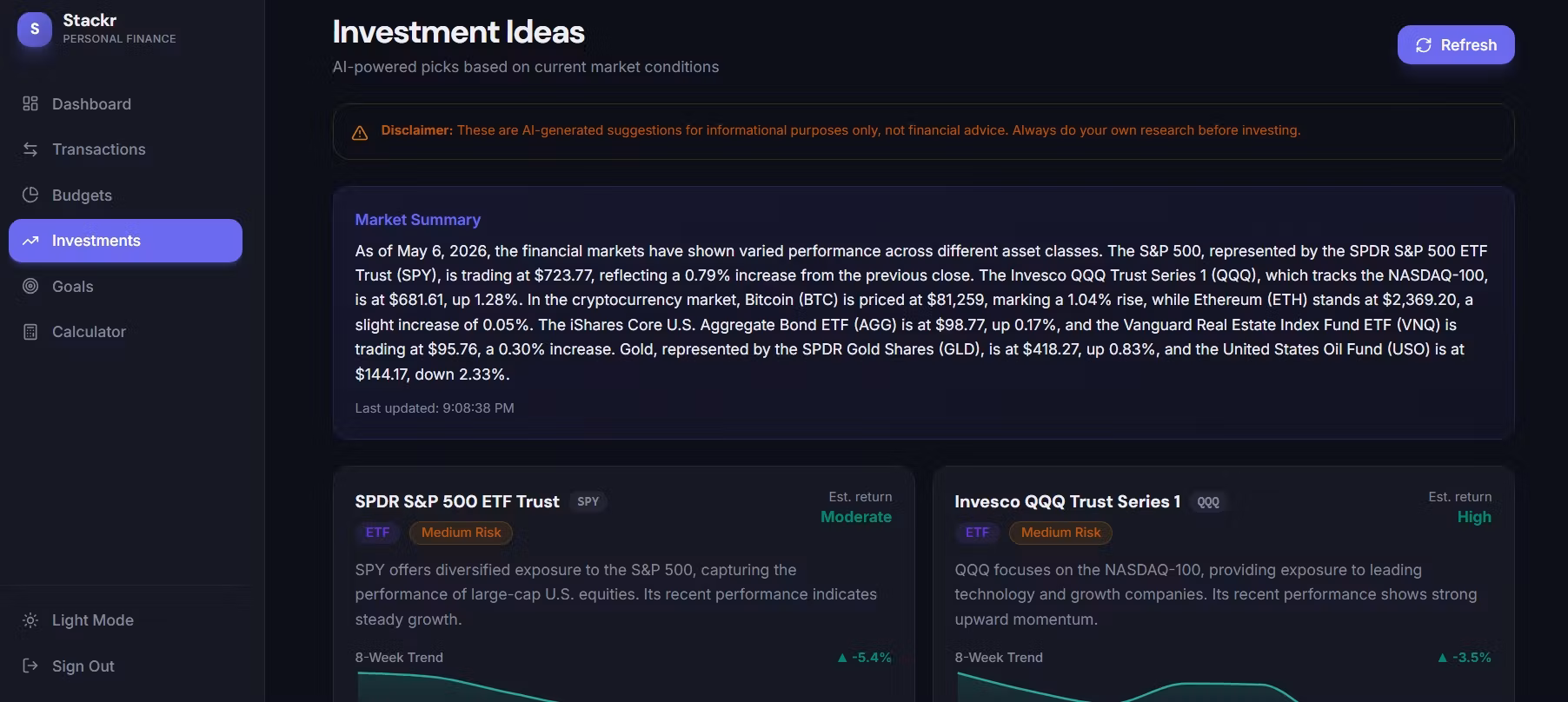Click the AI-powered picks subtitle

pos(526,67)
